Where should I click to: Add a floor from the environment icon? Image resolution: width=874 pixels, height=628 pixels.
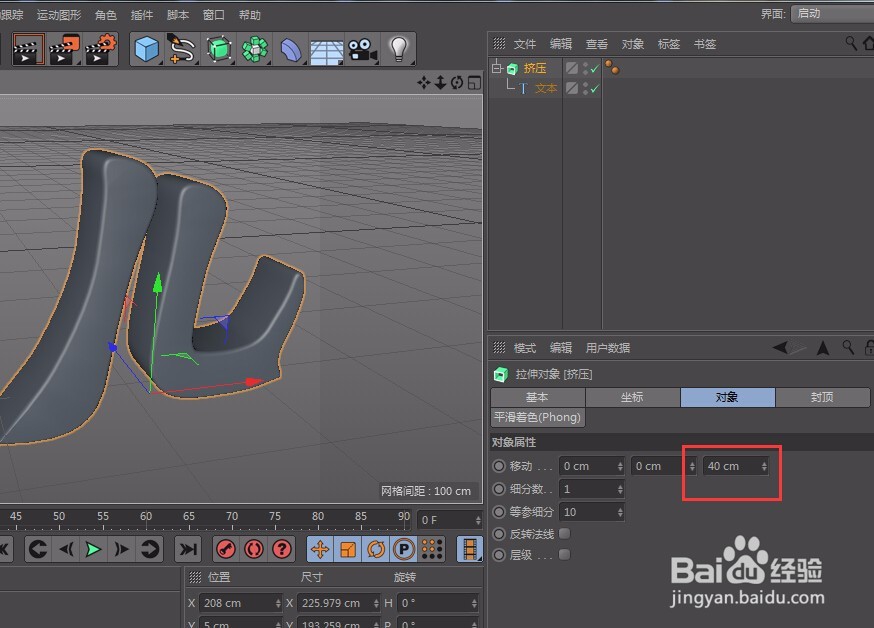327,49
